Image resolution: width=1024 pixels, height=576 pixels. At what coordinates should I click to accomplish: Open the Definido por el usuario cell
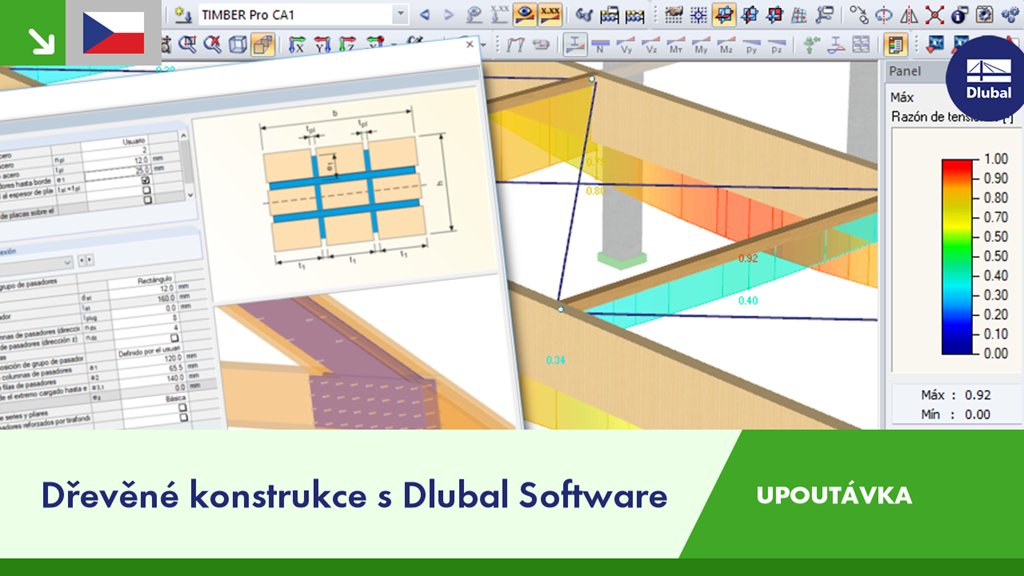tap(148, 353)
